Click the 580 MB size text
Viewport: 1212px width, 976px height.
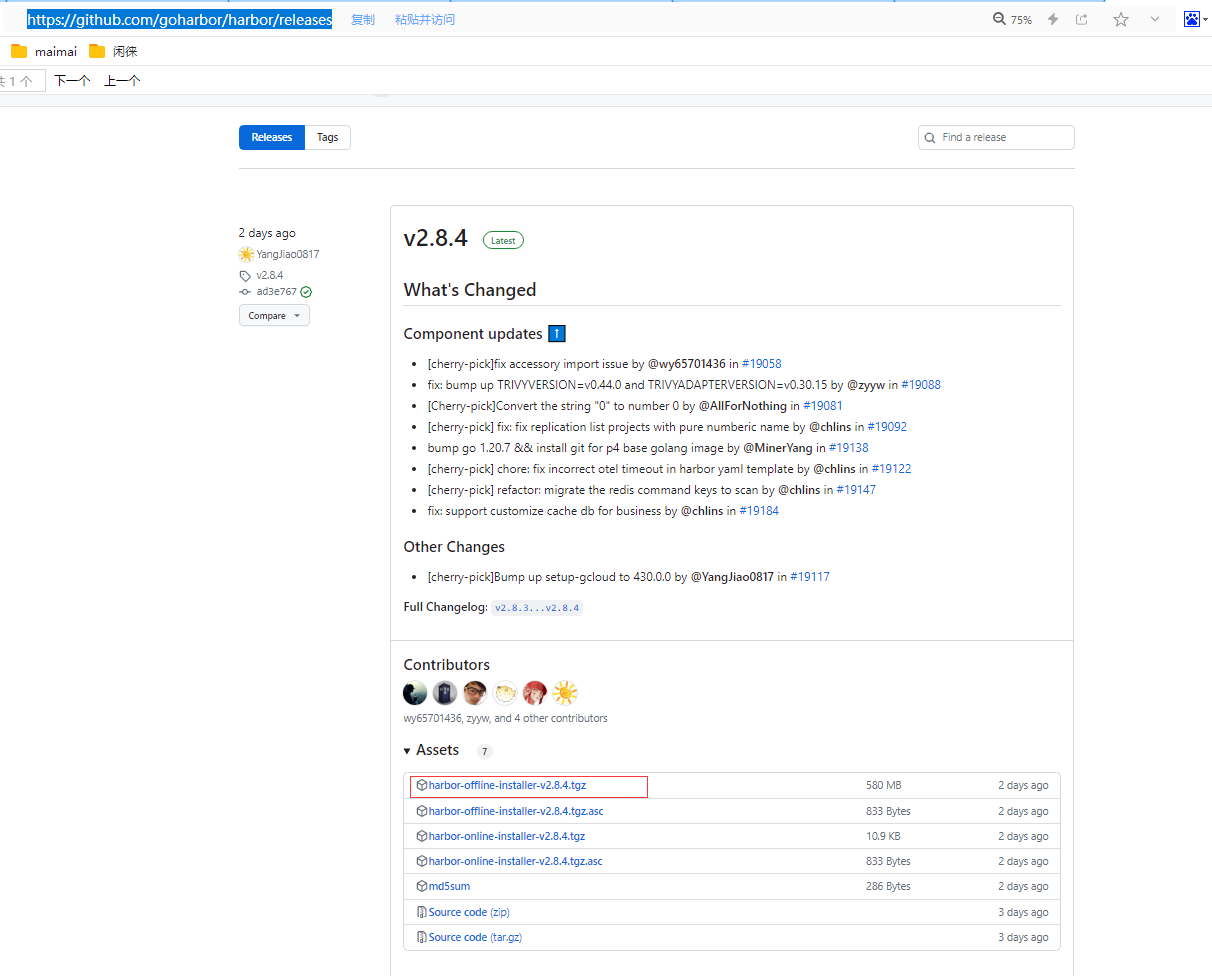click(x=884, y=786)
